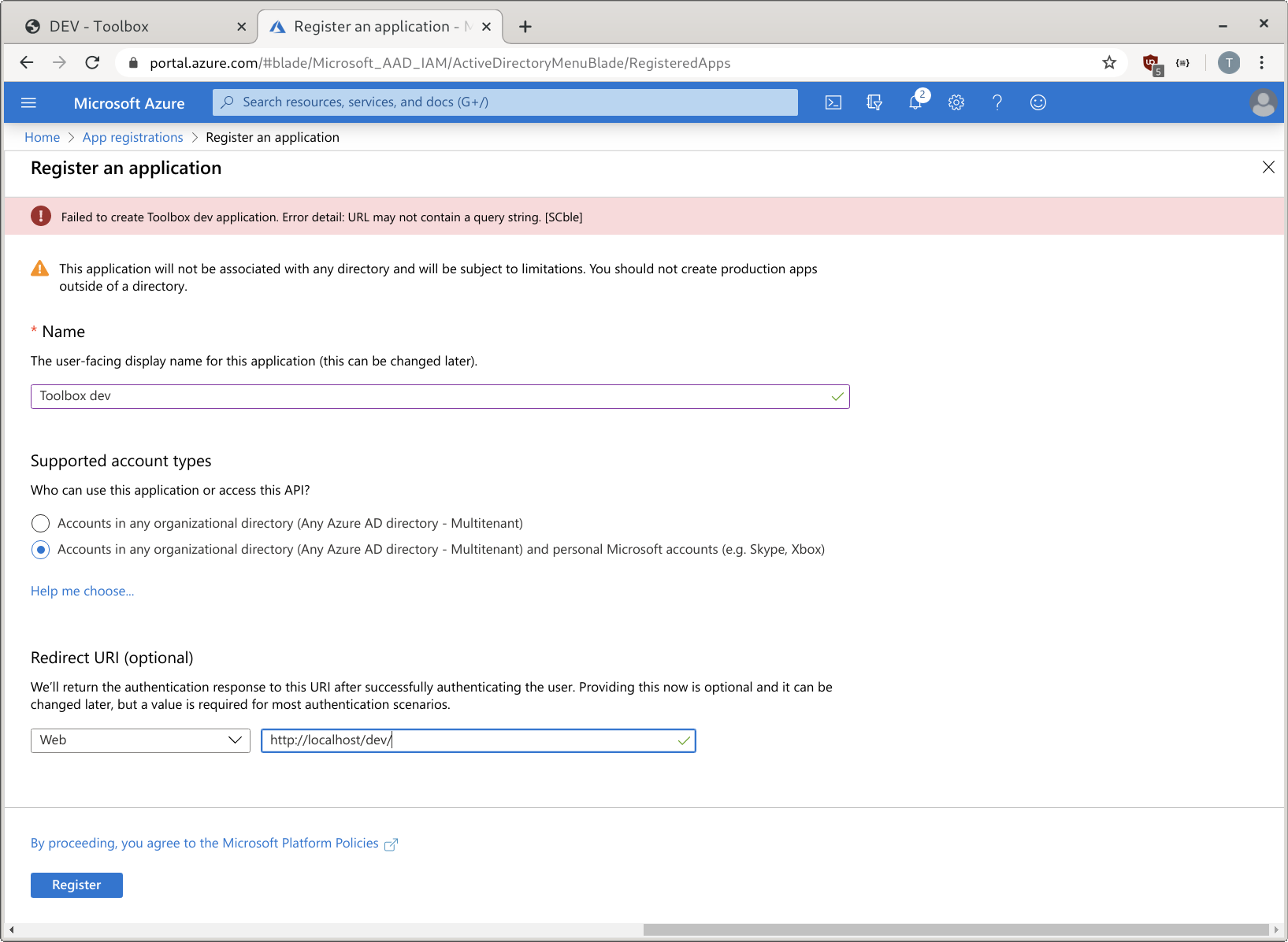The height and width of the screenshot is (942, 1288).
Task: Open the Chrome three-dot menu
Action: point(1262,62)
